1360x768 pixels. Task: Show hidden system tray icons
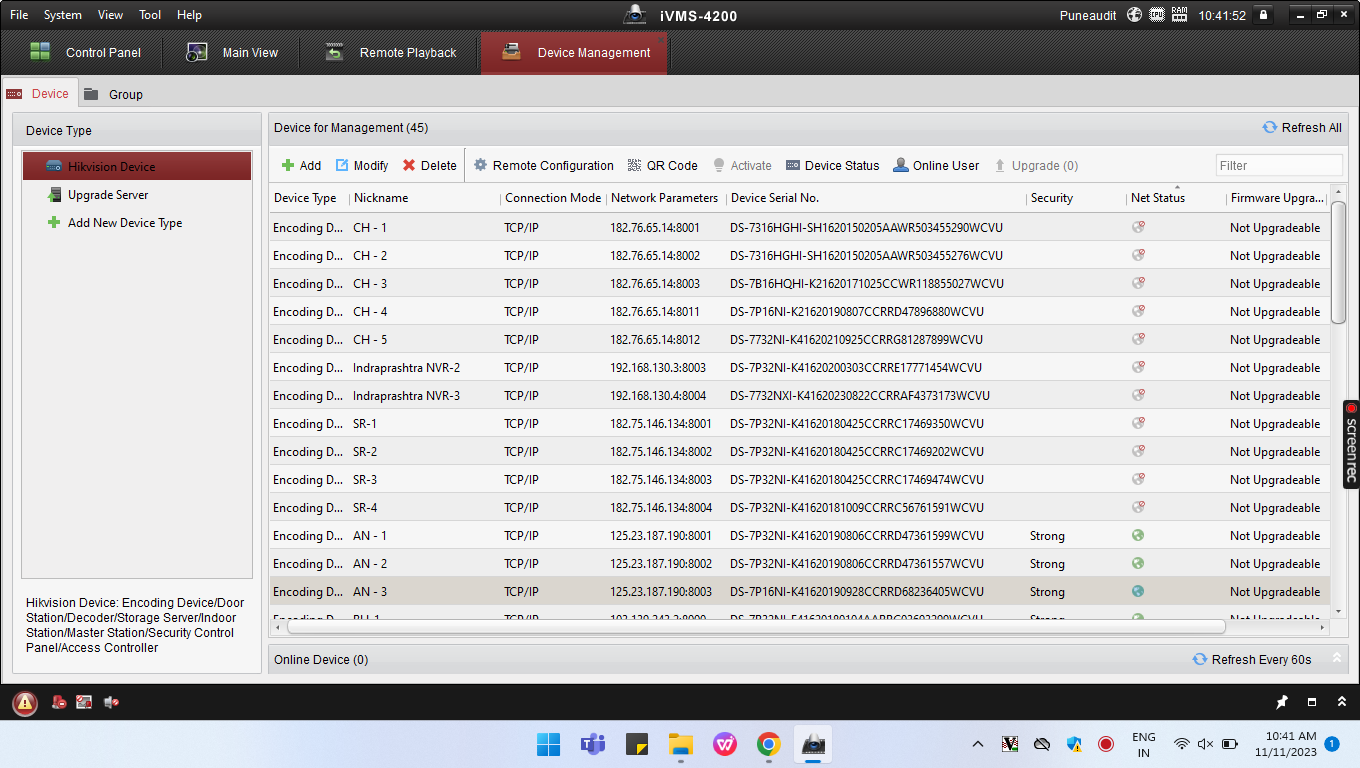978,744
